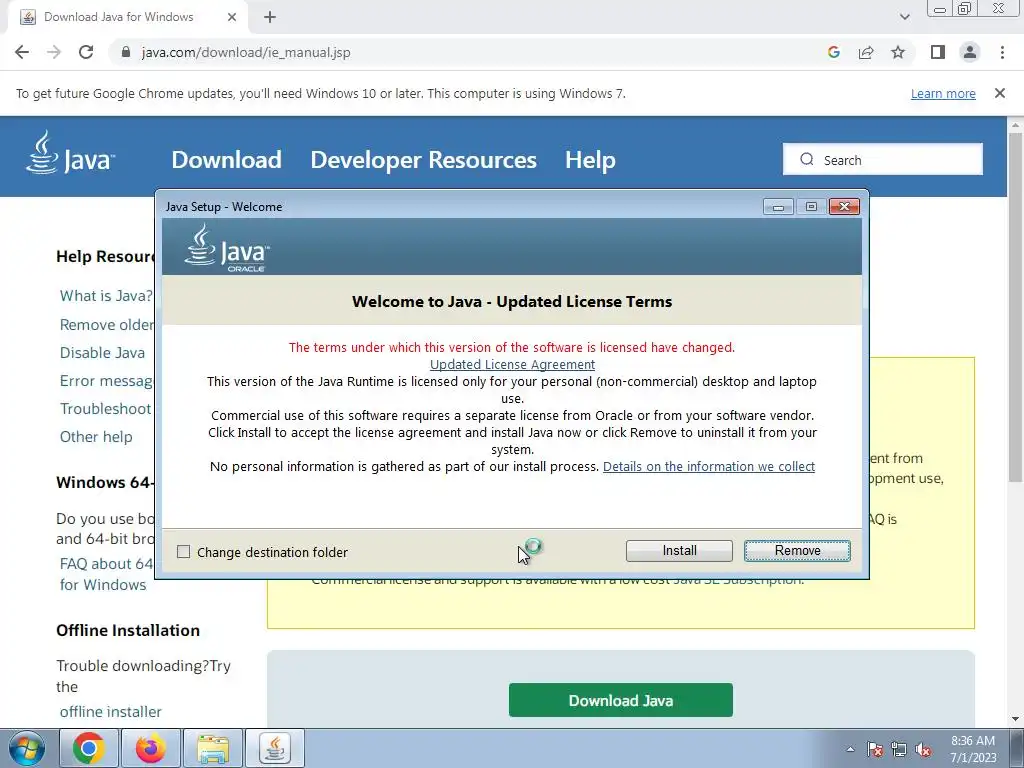Open the Troubleshoot help link
The width and height of the screenshot is (1024, 768).
pos(105,409)
